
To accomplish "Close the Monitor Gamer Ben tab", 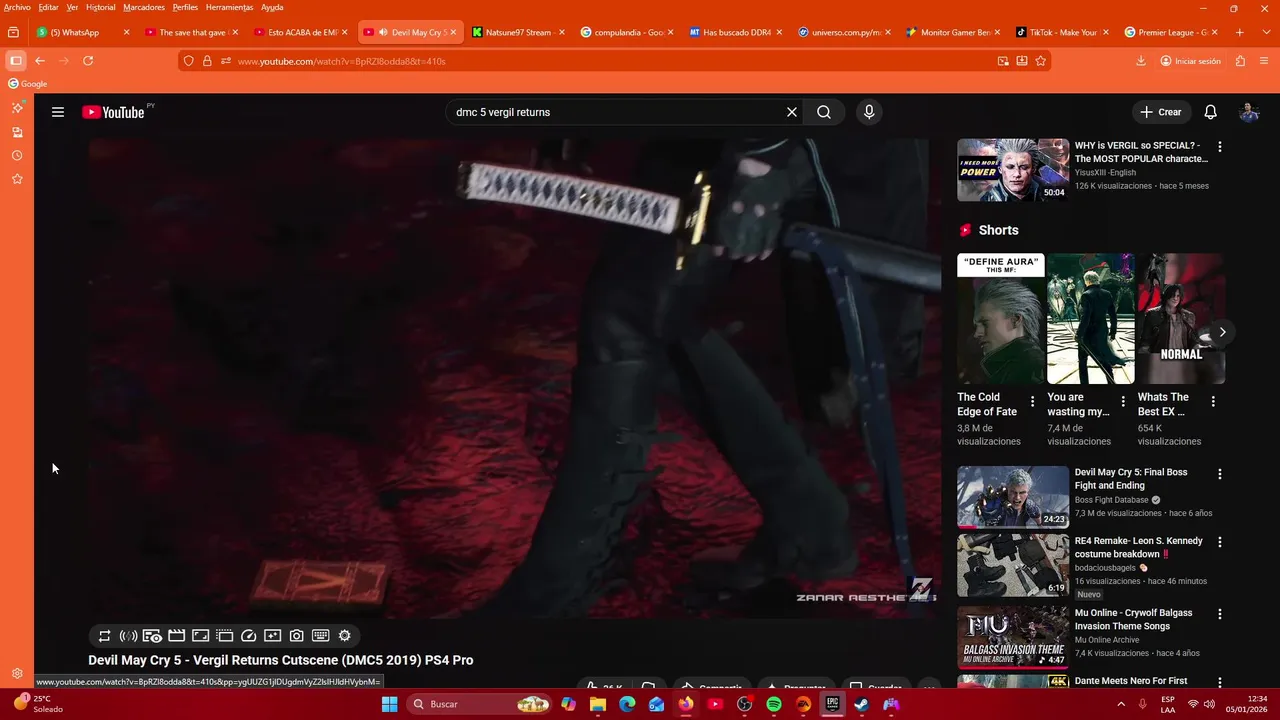I will coord(997,32).
